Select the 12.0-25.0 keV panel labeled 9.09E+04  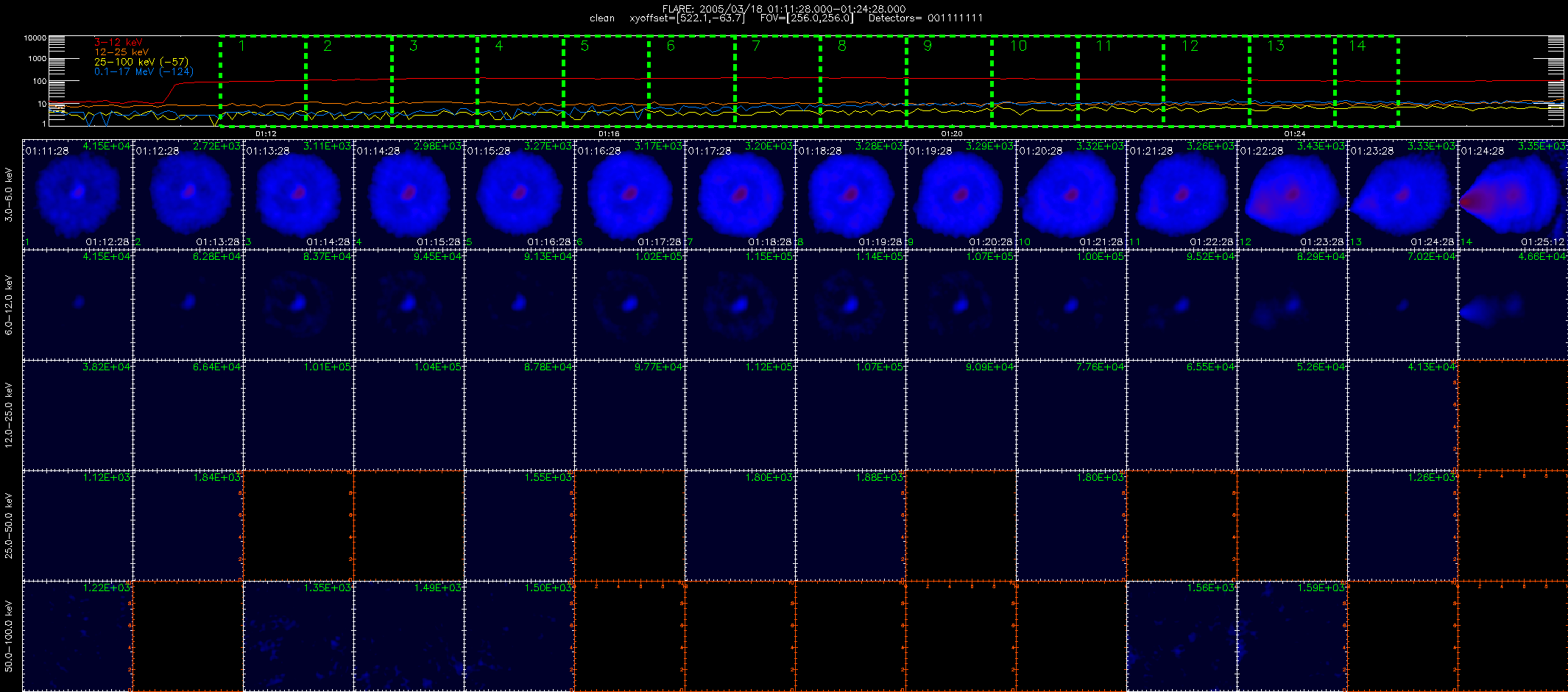[961, 414]
